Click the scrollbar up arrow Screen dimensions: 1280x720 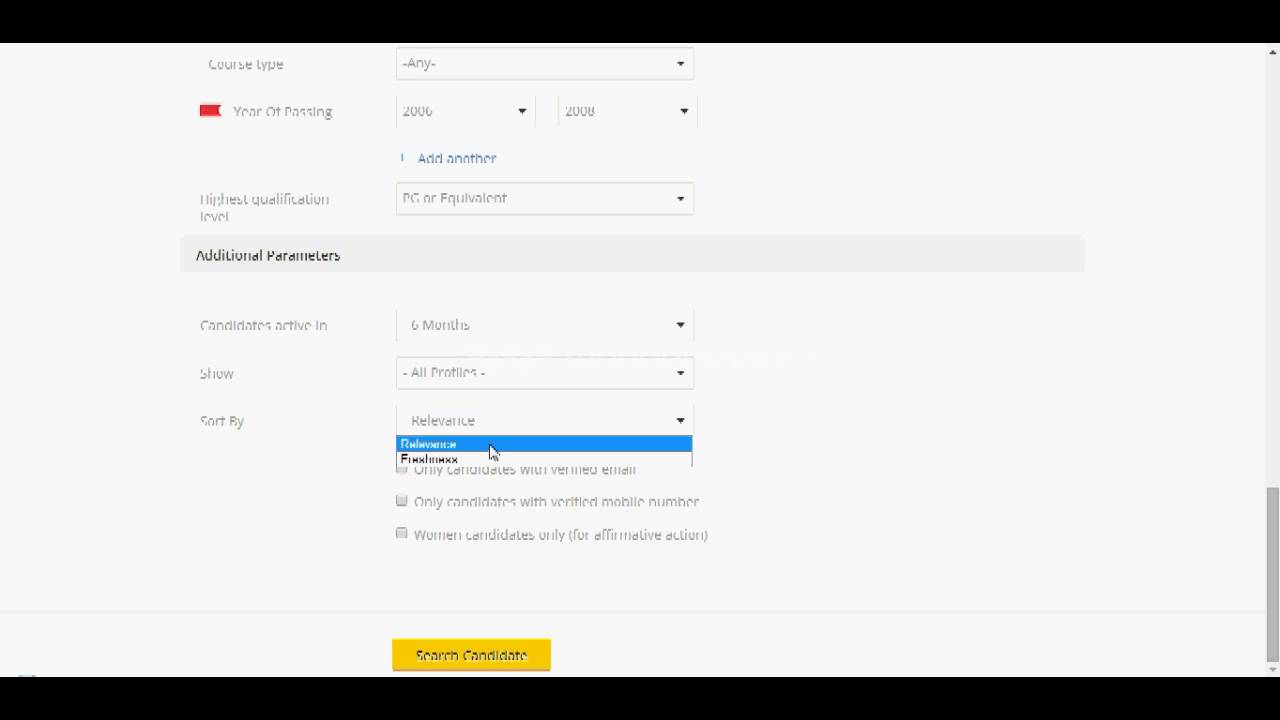click(x=1272, y=51)
